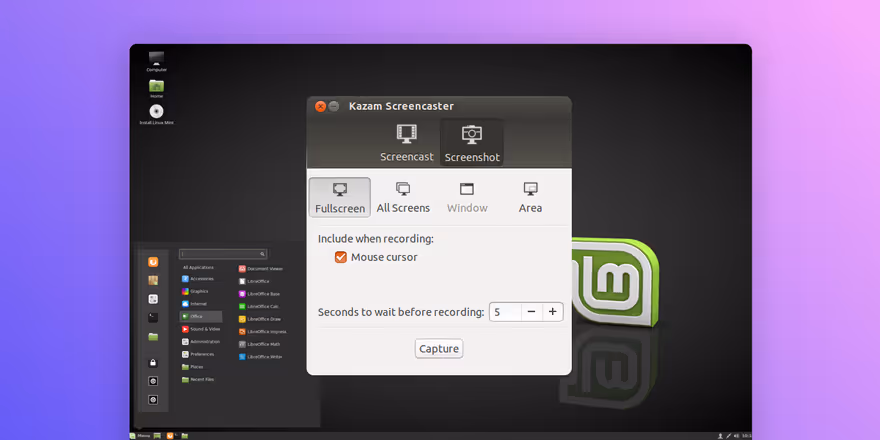
Task: Launch LibreOffice Writer from the menu
Action: 260,357
